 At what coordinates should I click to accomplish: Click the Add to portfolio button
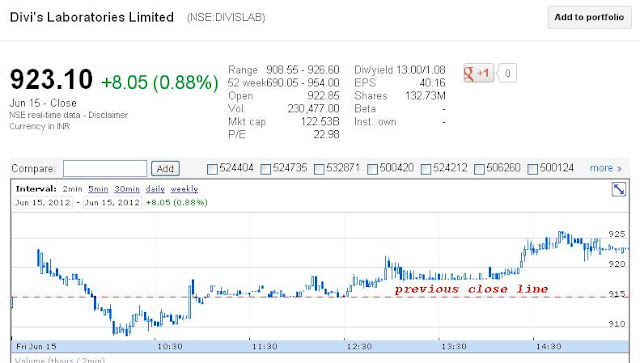(x=589, y=17)
